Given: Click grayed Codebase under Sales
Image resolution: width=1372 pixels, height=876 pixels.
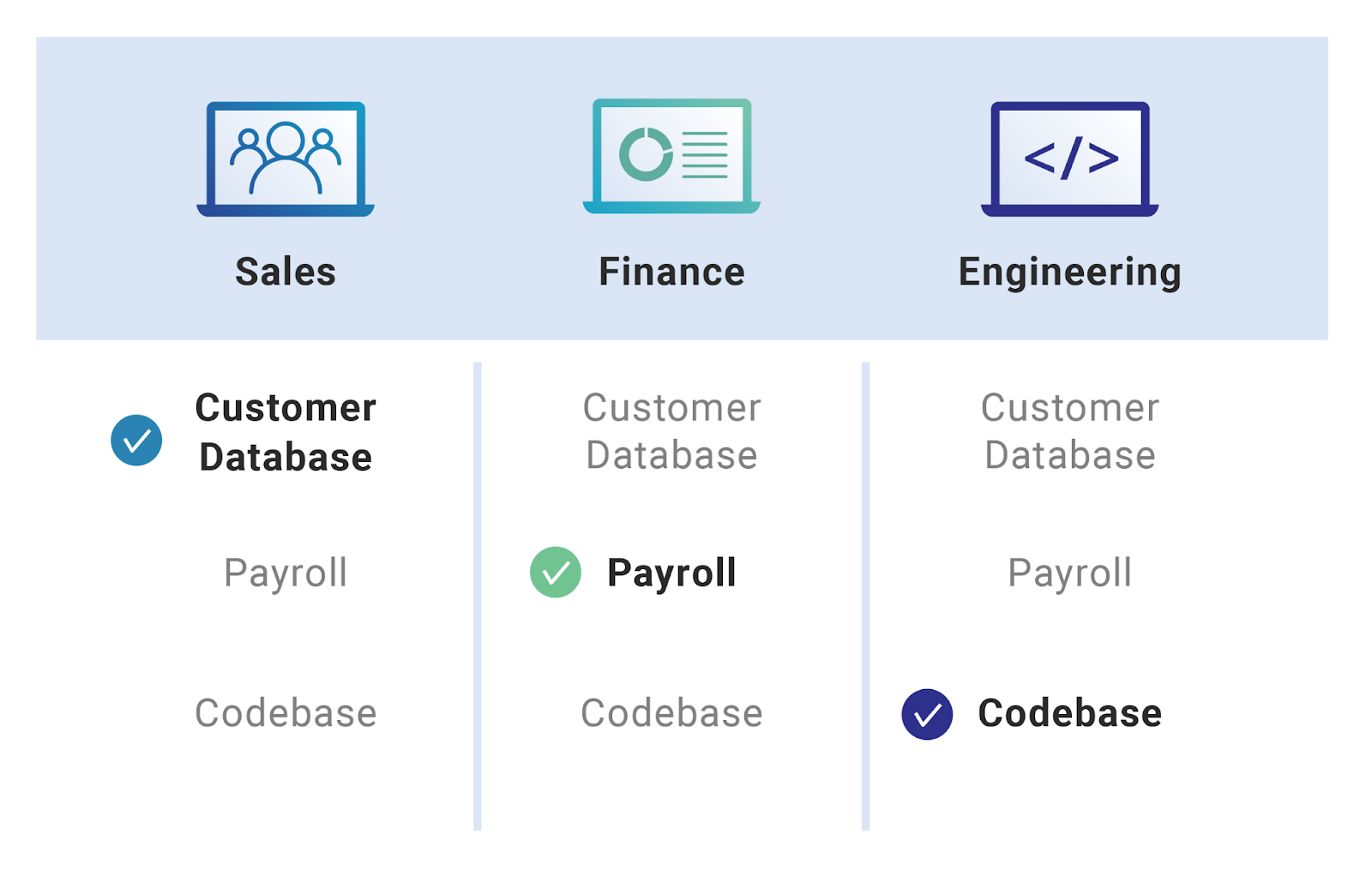Looking at the screenshot, I should [286, 713].
